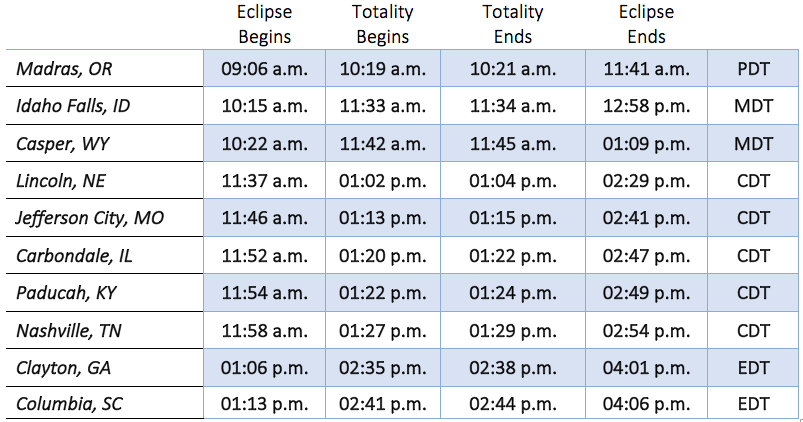This screenshot has width=803, height=422.
Task: Select the PDT time zone cell
Action: (x=753, y=68)
